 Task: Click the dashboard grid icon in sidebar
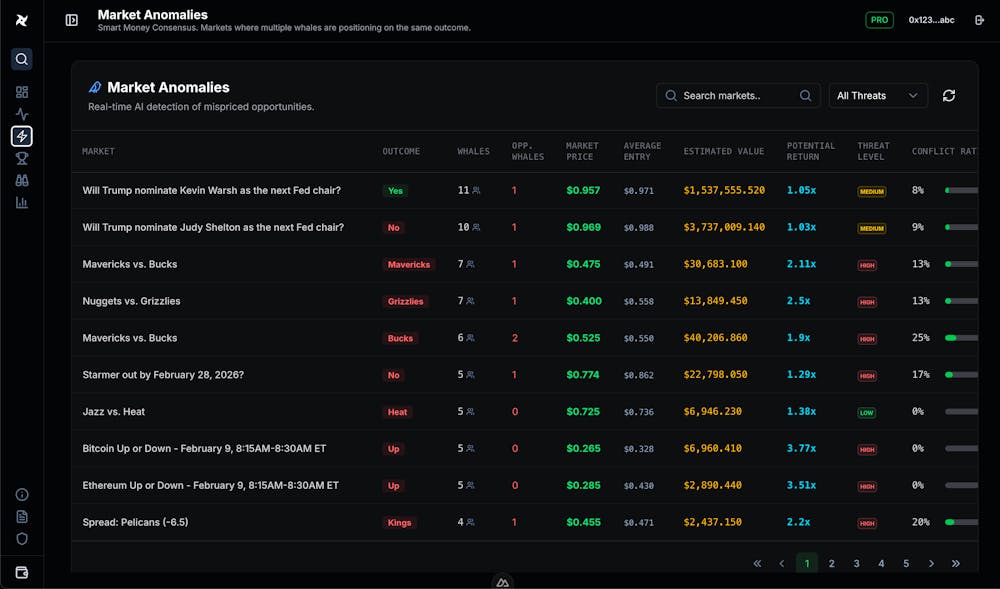(21, 91)
